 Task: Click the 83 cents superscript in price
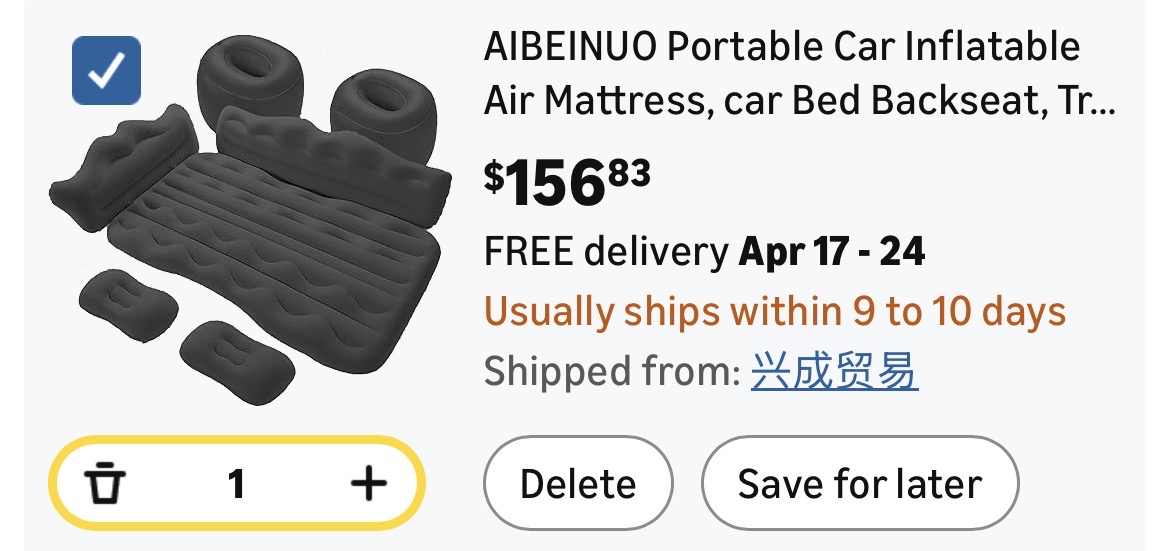point(628,173)
